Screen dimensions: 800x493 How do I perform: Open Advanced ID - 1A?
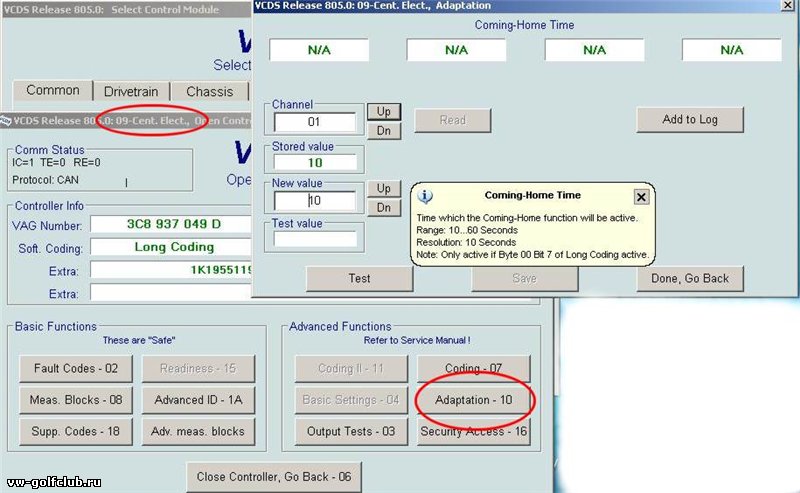pyautogui.click(x=198, y=400)
